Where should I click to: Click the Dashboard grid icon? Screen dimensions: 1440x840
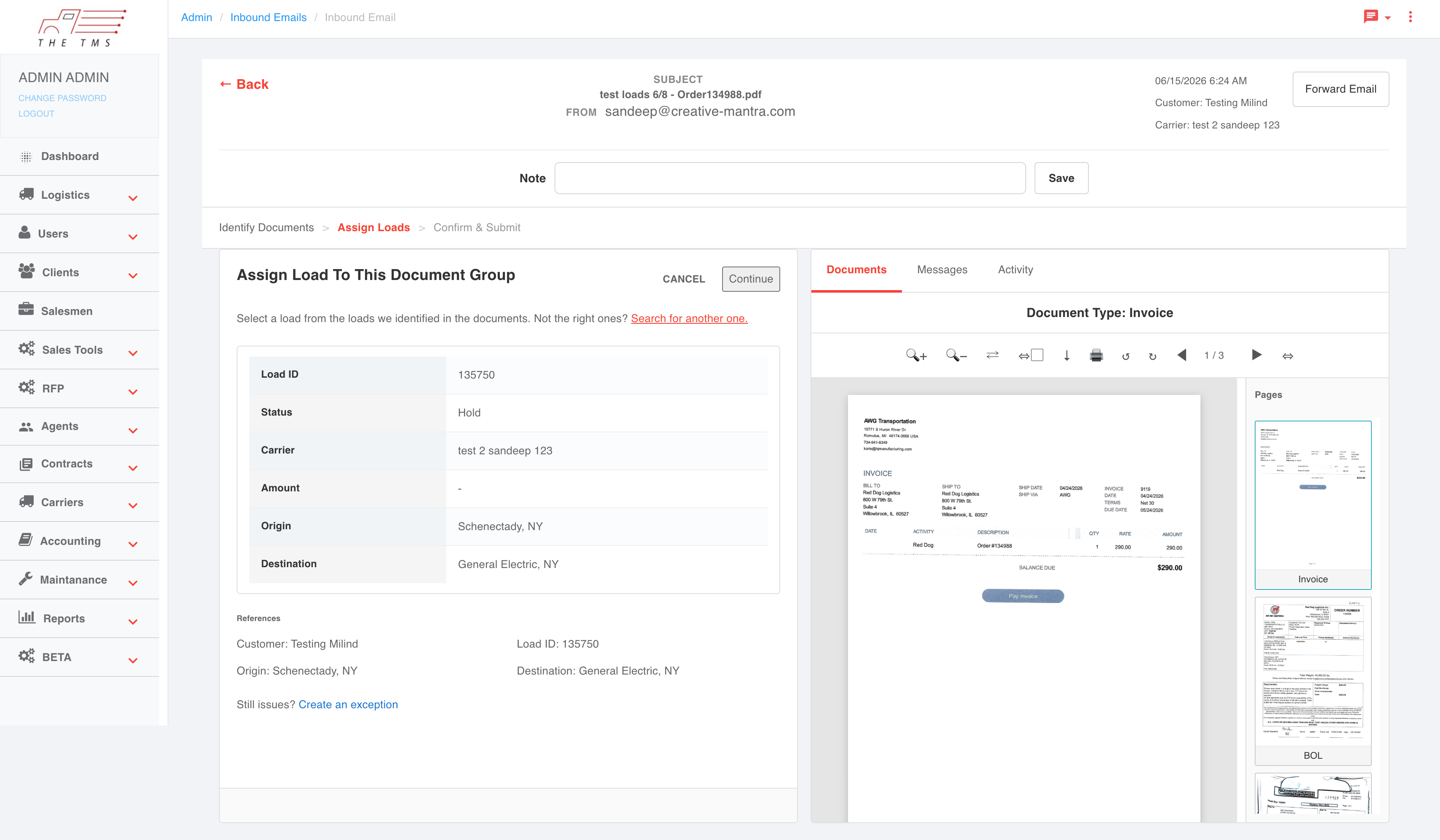26,157
